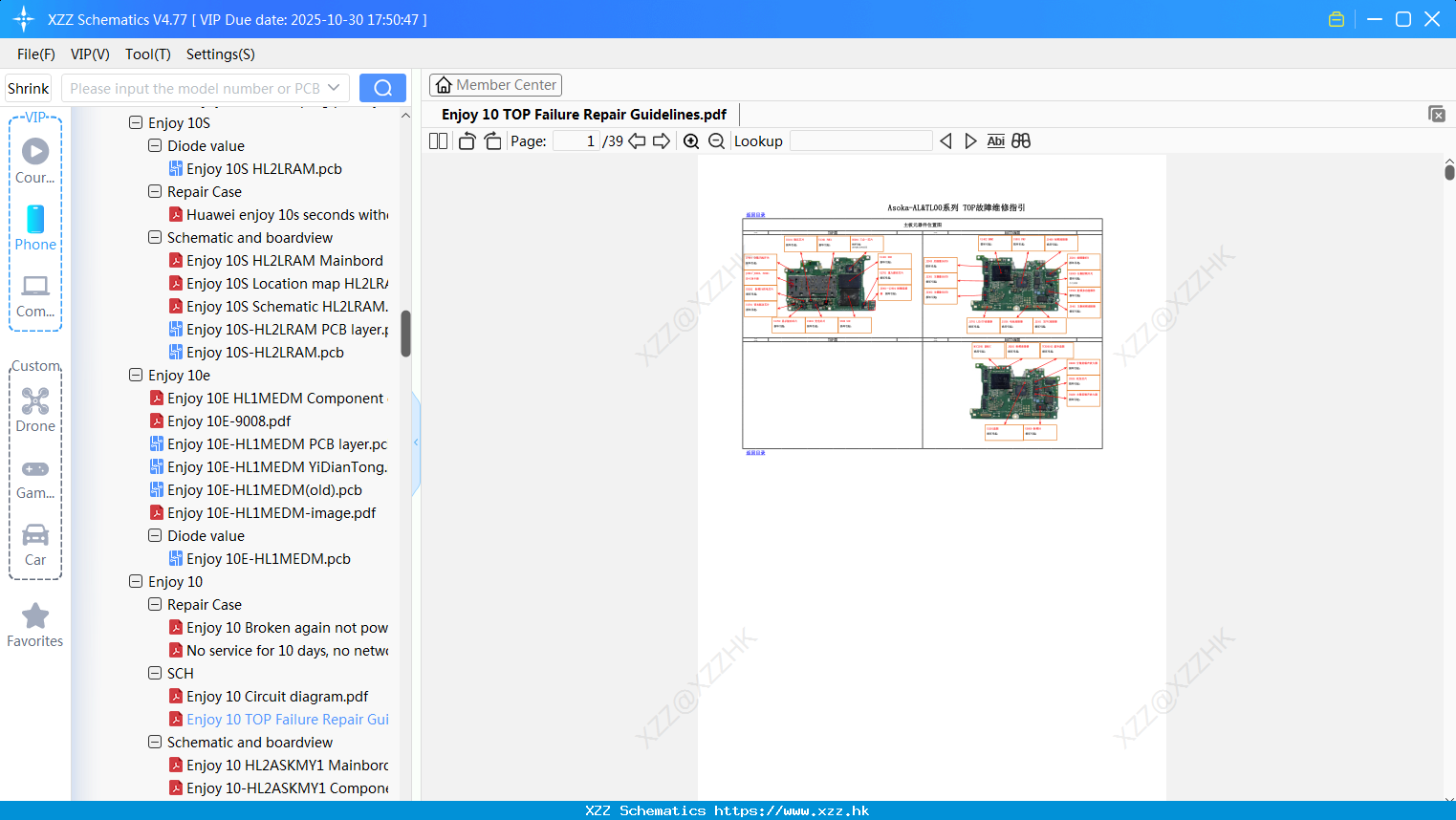Collapse Diode value under Enjoy 10S
1456x820 pixels.
pyautogui.click(x=155, y=145)
